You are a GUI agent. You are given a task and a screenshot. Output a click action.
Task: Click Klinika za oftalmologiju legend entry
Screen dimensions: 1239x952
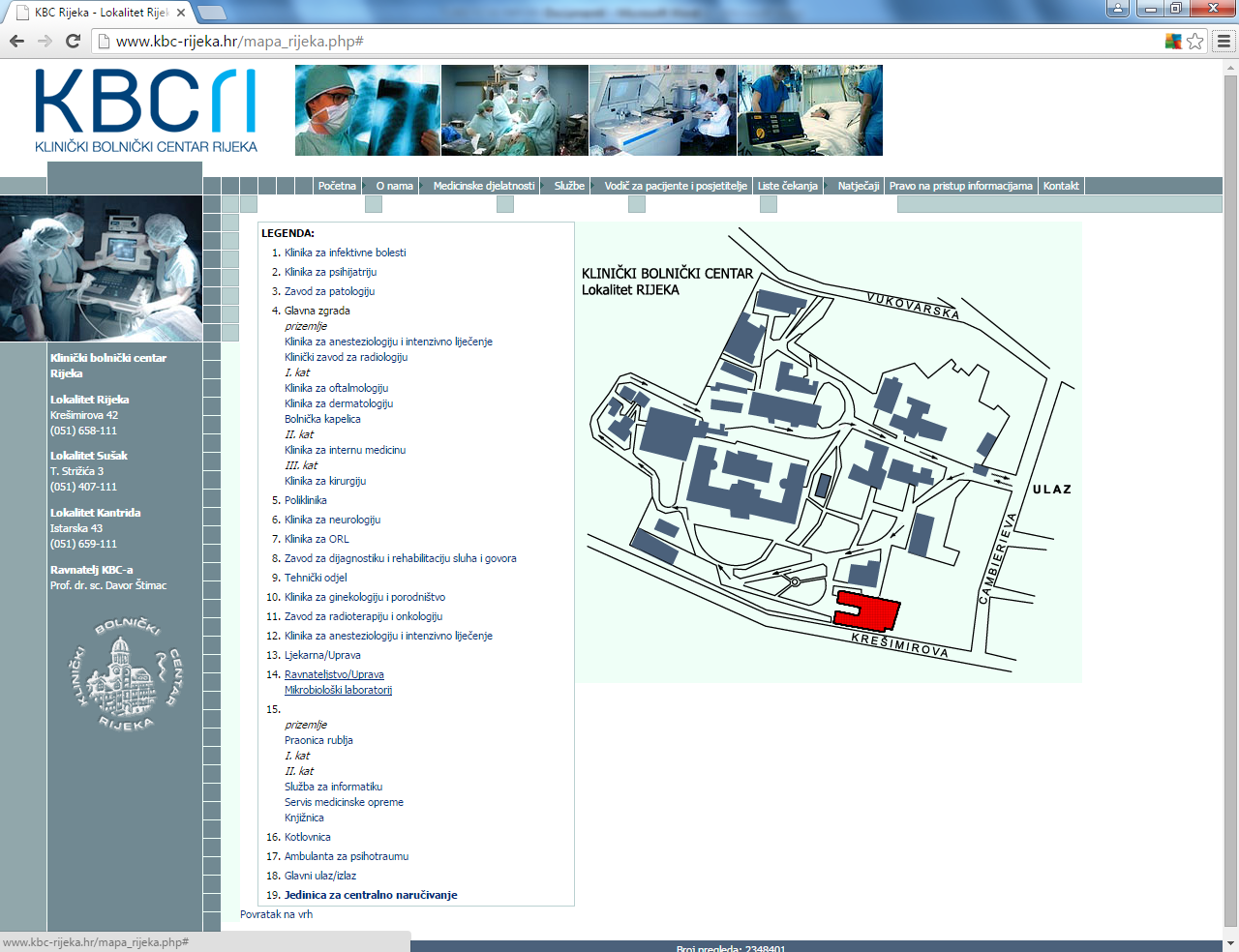(x=336, y=388)
